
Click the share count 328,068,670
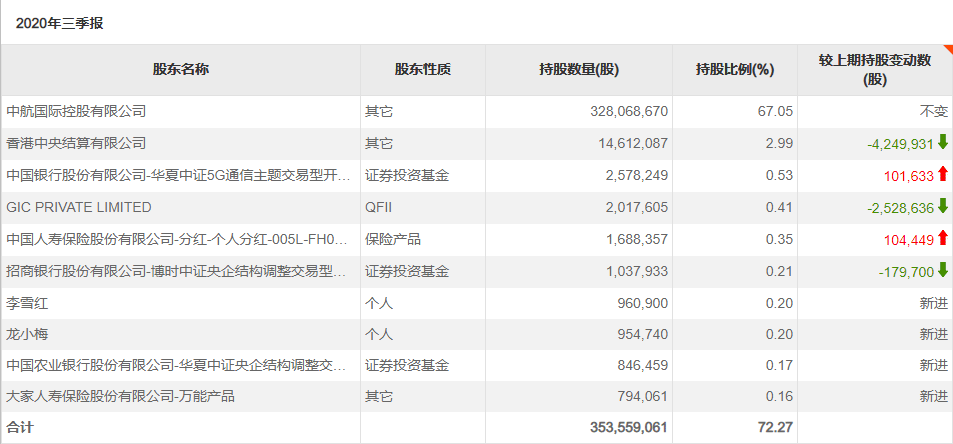[628, 111]
